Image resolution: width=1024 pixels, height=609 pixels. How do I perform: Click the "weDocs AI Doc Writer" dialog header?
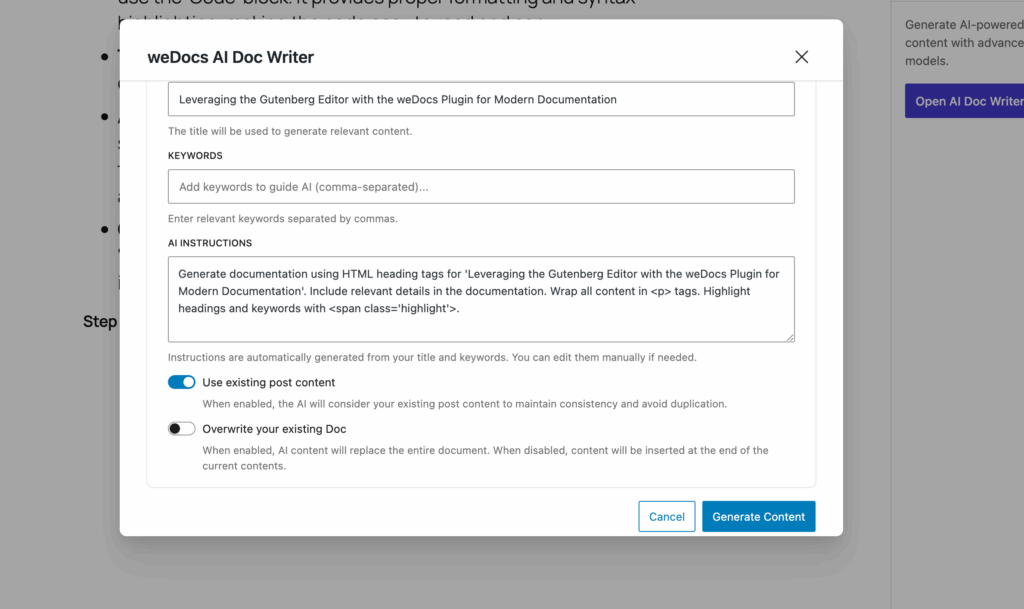pos(230,57)
